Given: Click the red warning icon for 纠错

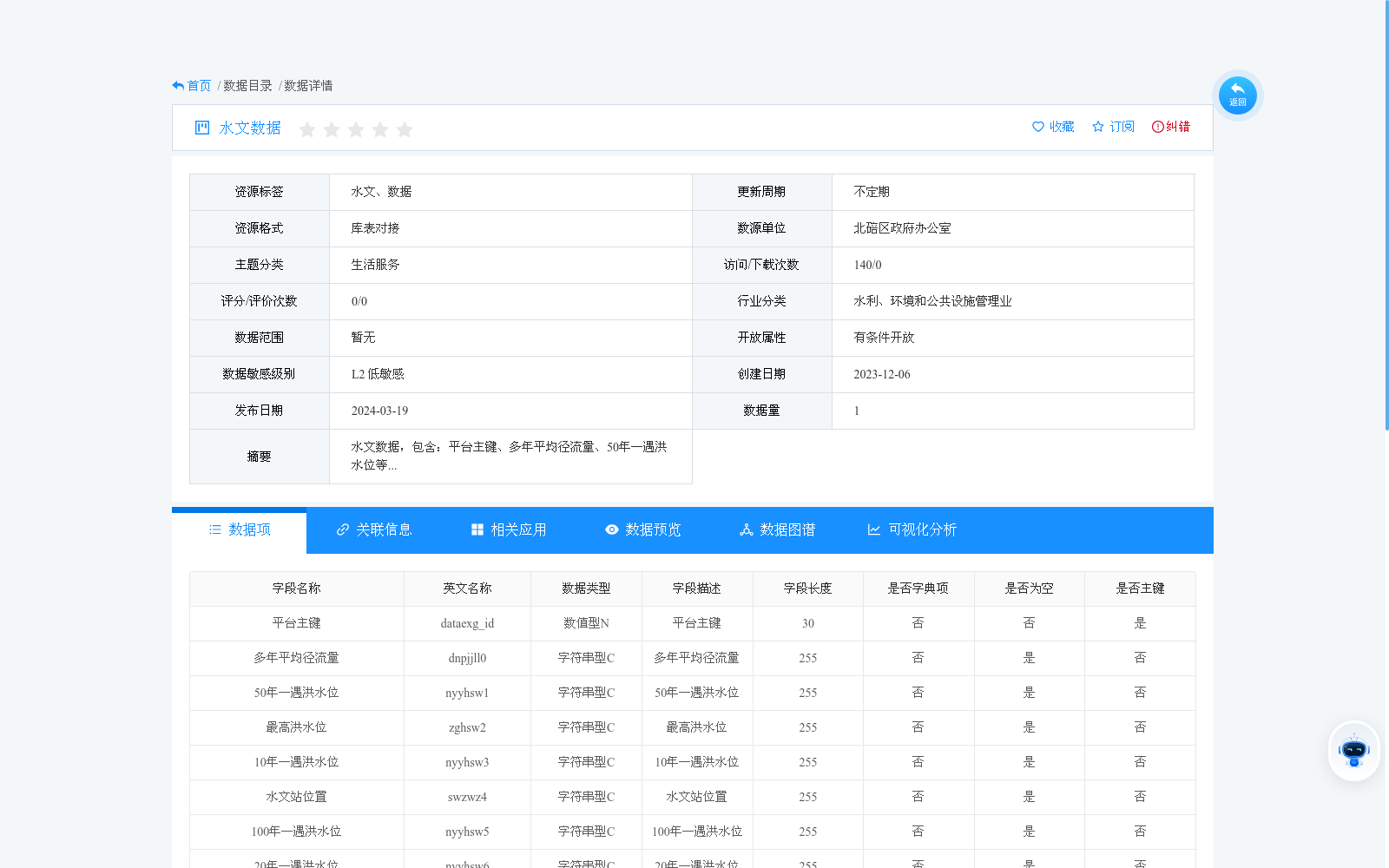Looking at the screenshot, I should [1158, 127].
